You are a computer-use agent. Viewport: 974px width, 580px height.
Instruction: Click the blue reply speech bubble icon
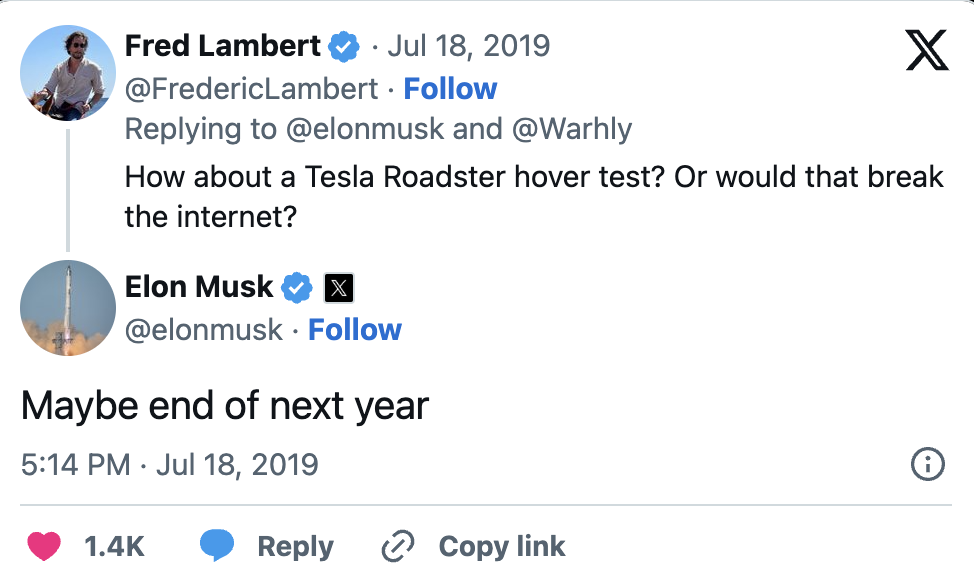217,546
